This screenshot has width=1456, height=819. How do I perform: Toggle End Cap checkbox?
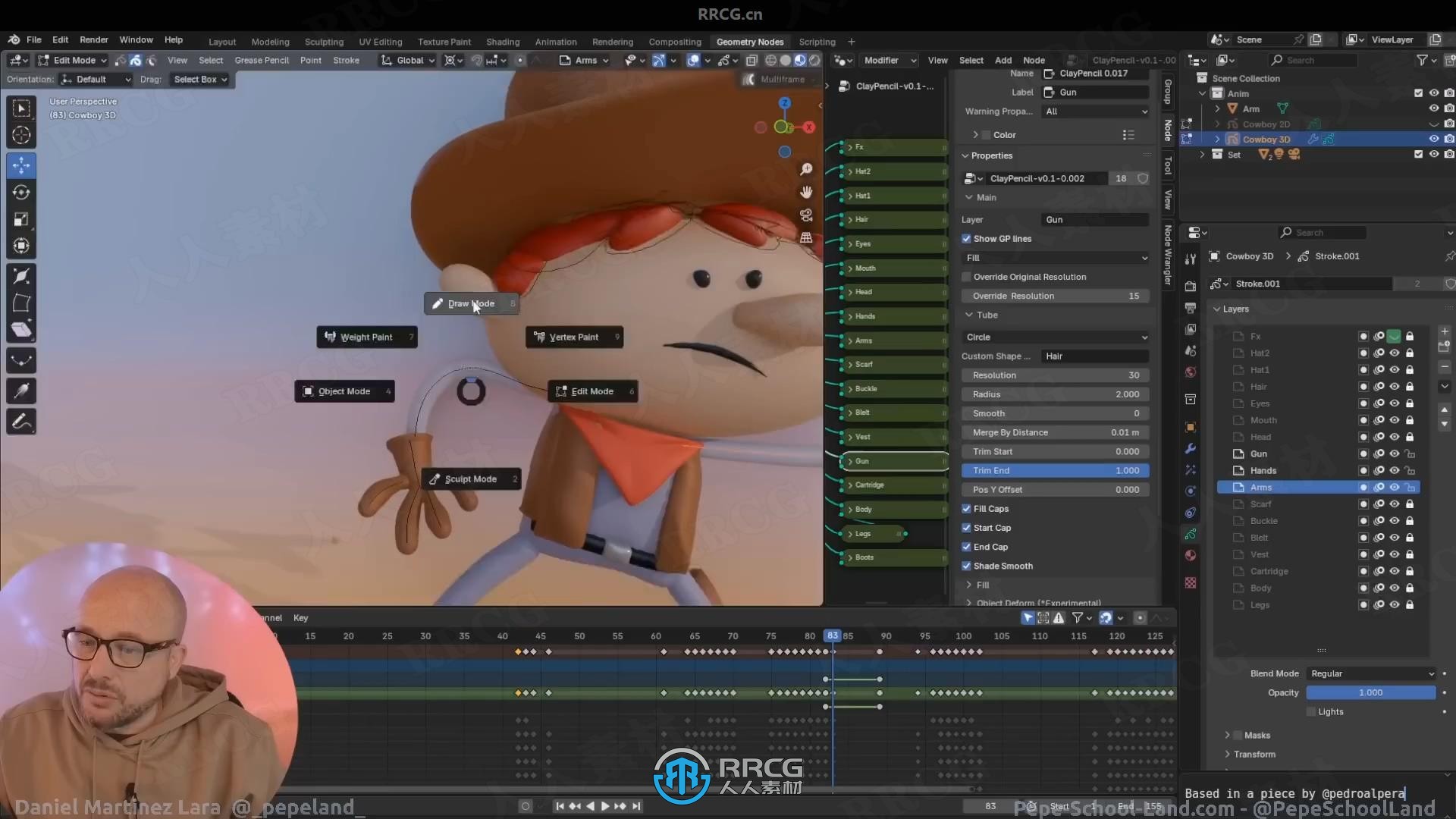[x=967, y=547]
